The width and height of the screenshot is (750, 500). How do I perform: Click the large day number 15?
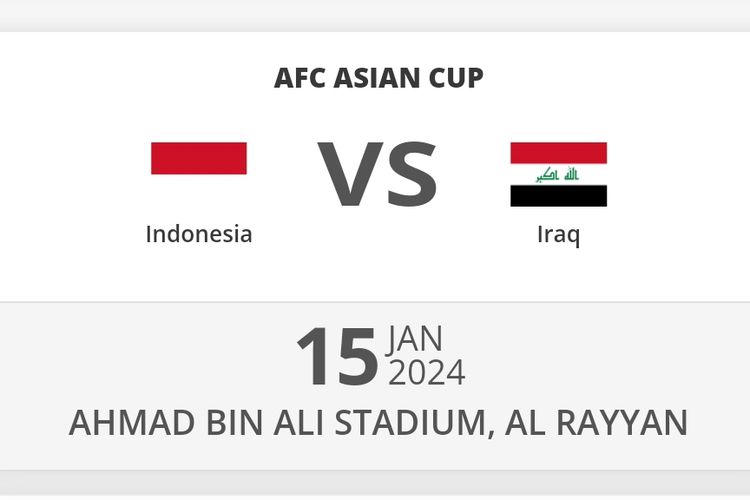coord(337,356)
